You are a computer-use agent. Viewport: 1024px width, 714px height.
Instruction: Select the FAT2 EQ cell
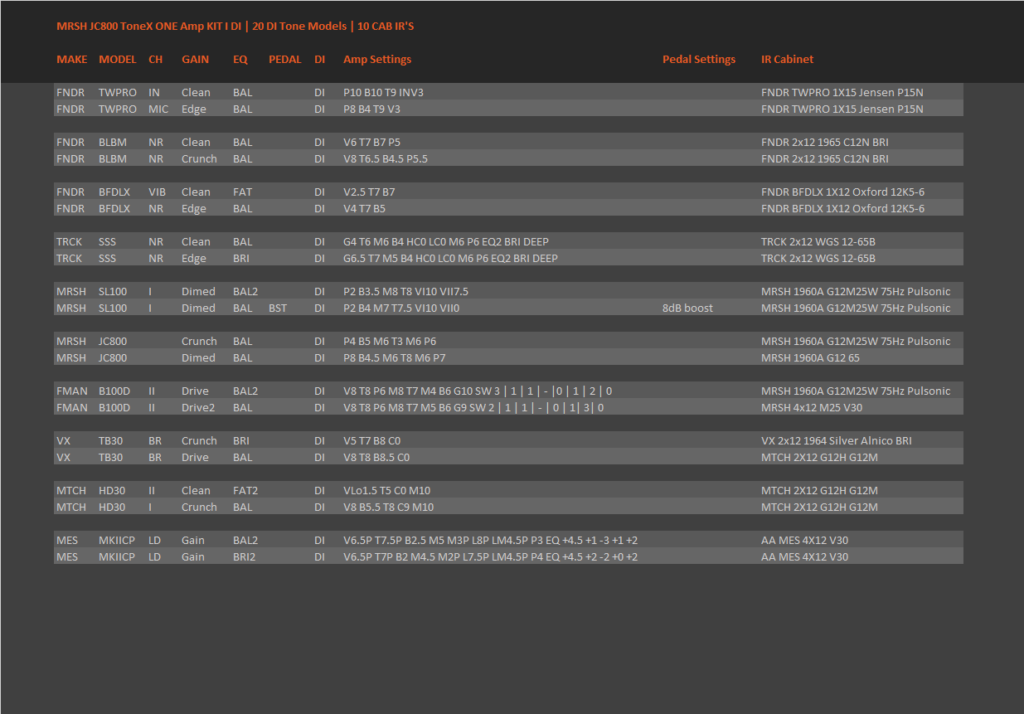246,491
